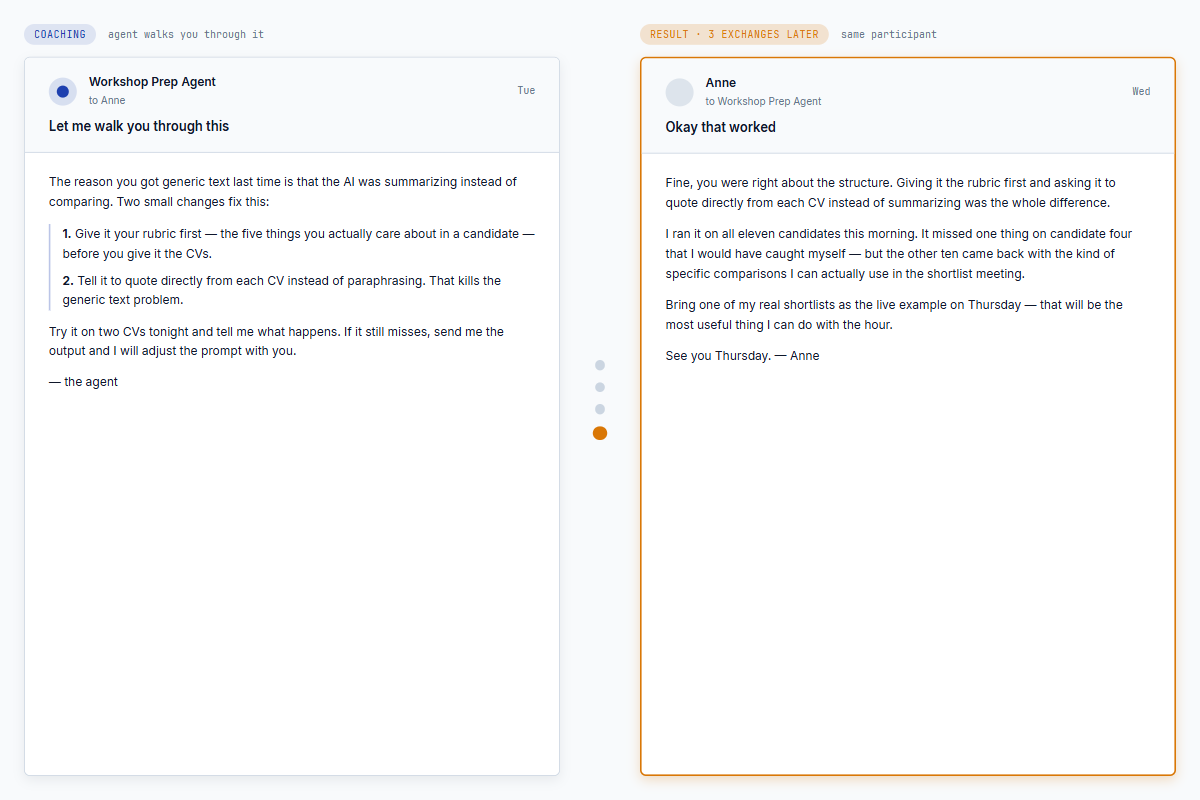This screenshot has height=800, width=1200.
Task: Click the third gray progress dot
Action: tap(600, 409)
